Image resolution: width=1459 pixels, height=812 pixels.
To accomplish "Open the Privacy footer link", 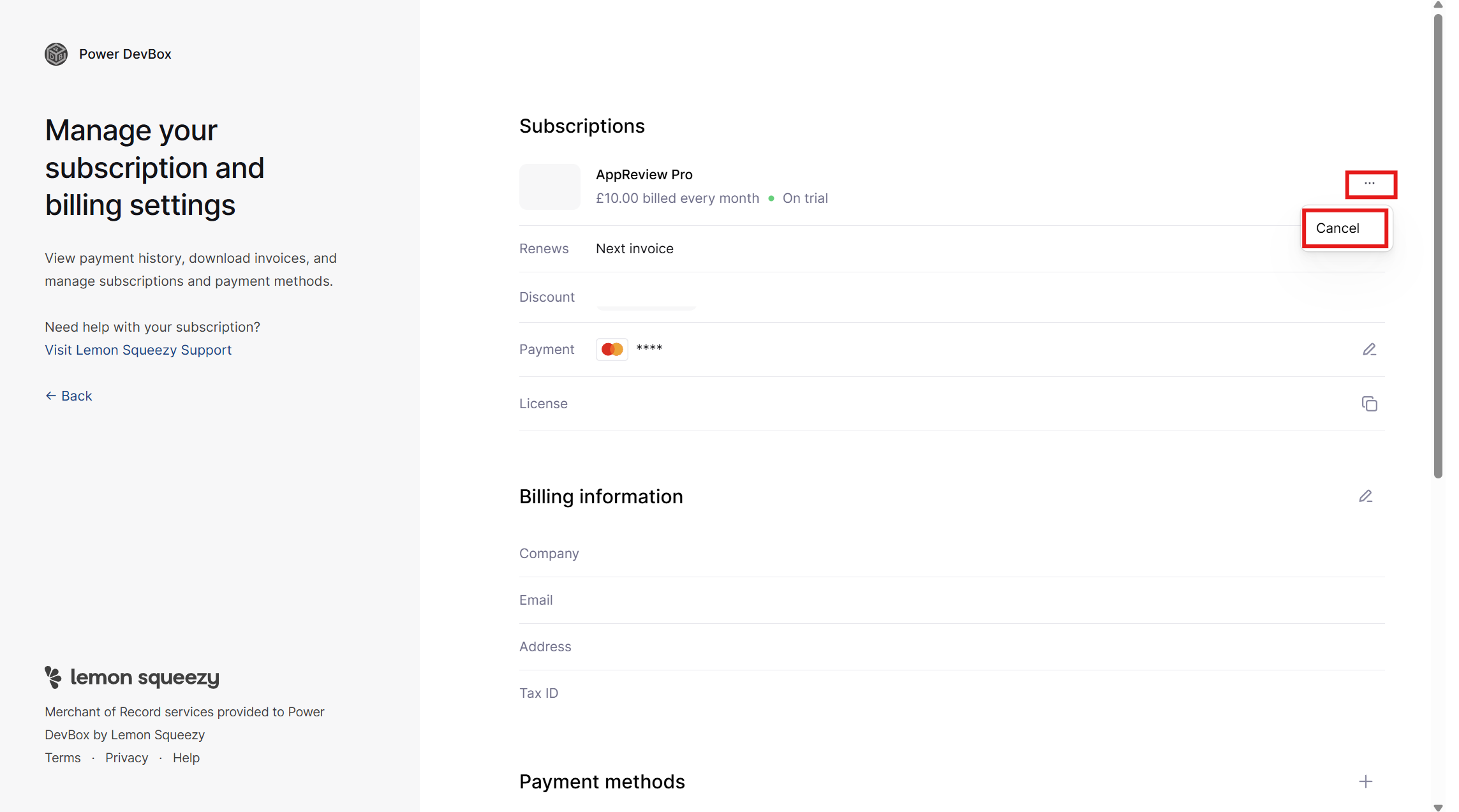I will [x=126, y=758].
